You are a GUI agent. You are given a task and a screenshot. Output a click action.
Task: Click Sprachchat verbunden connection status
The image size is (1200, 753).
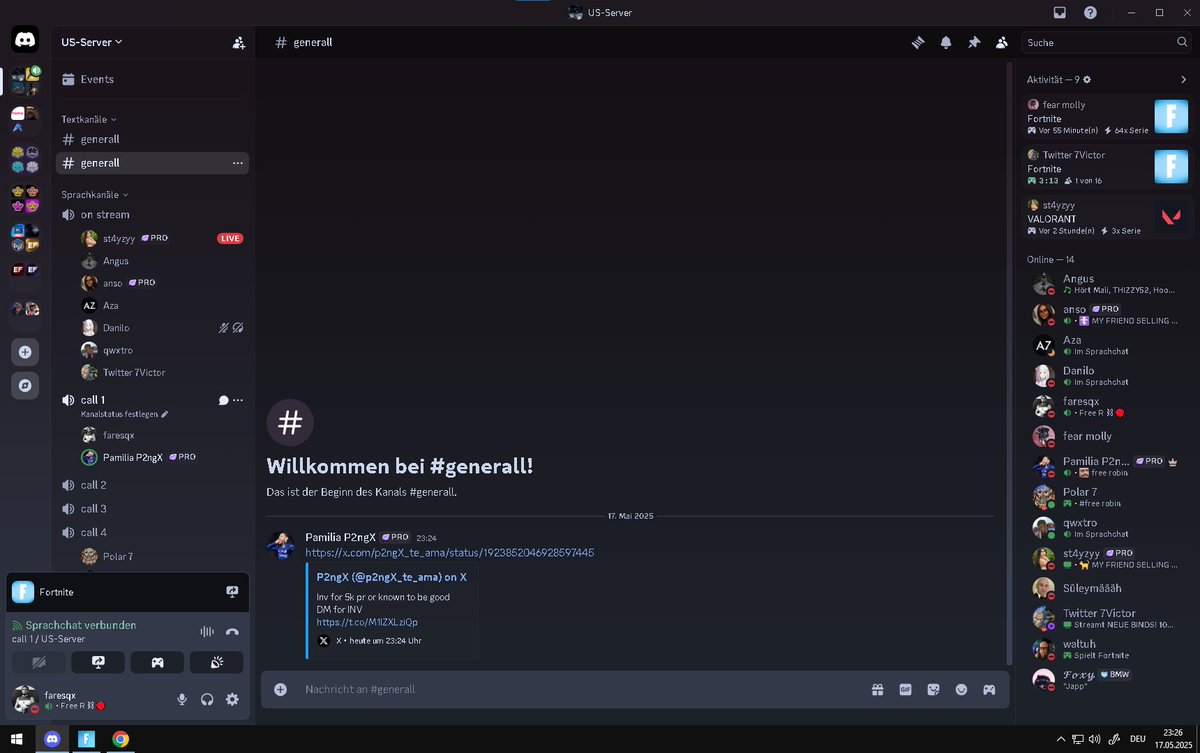[x=81, y=625]
